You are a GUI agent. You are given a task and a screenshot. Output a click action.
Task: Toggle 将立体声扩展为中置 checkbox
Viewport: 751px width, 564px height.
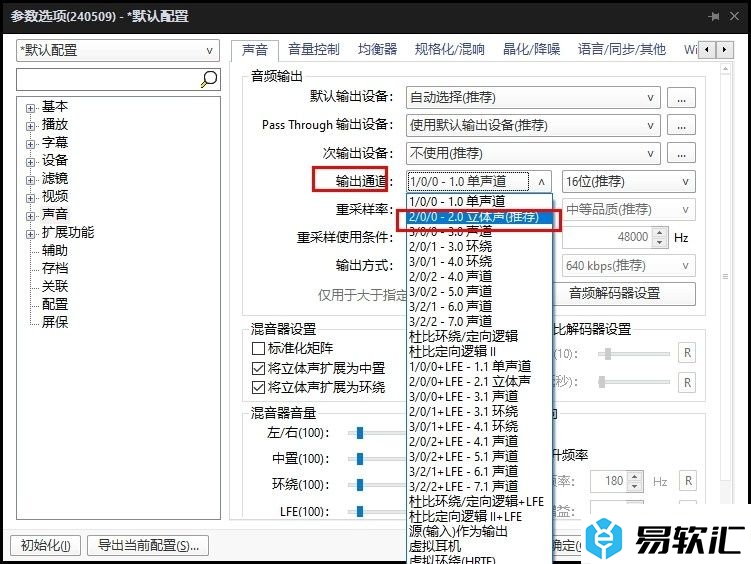[x=259, y=368]
